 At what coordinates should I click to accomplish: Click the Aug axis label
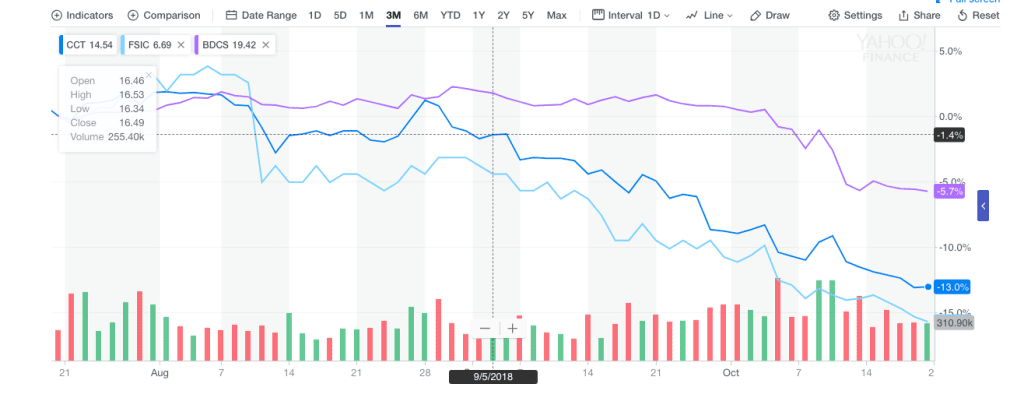click(160, 373)
